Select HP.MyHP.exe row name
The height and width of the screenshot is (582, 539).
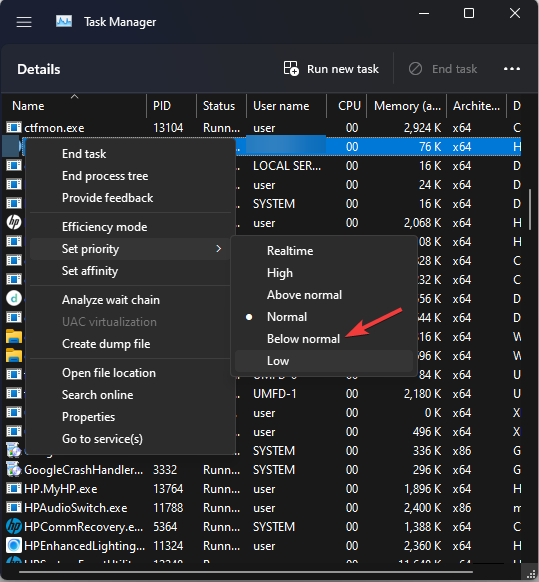pyautogui.click(x=61, y=488)
